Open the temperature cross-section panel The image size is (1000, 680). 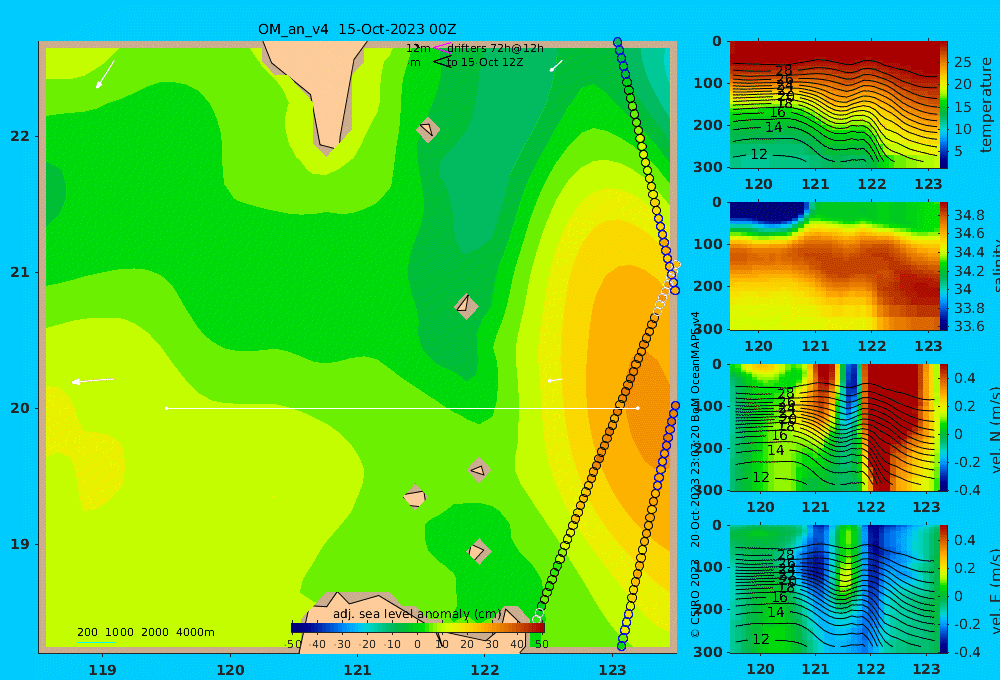click(834, 105)
